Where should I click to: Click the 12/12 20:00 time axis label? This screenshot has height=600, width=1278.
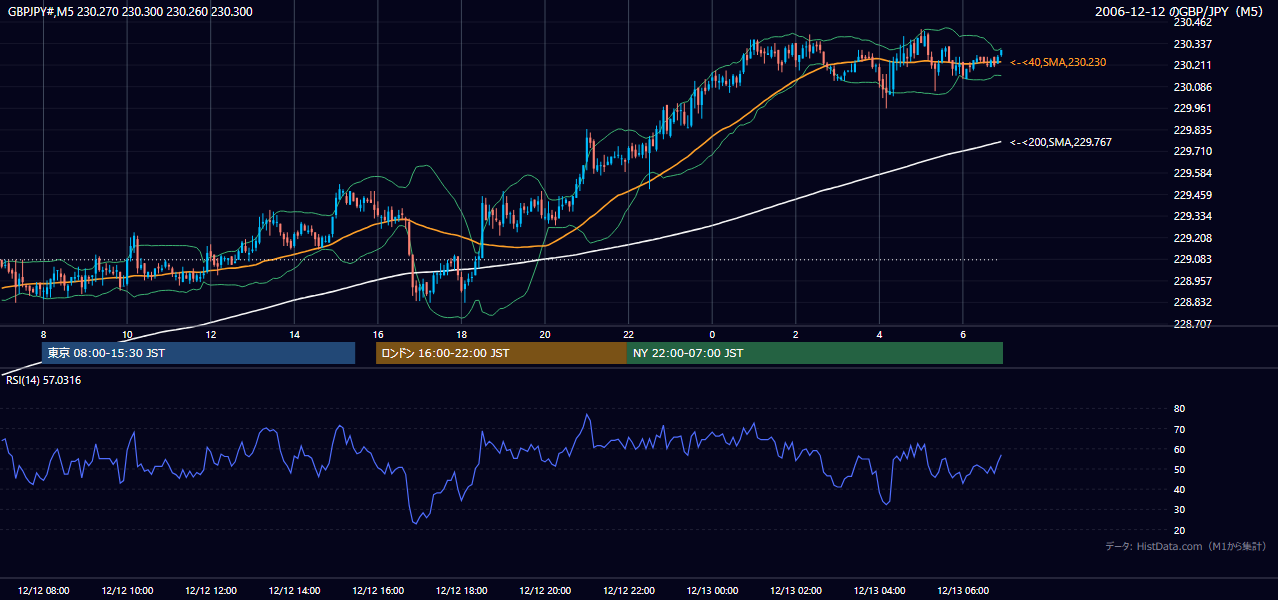pyautogui.click(x=545, y=591)
